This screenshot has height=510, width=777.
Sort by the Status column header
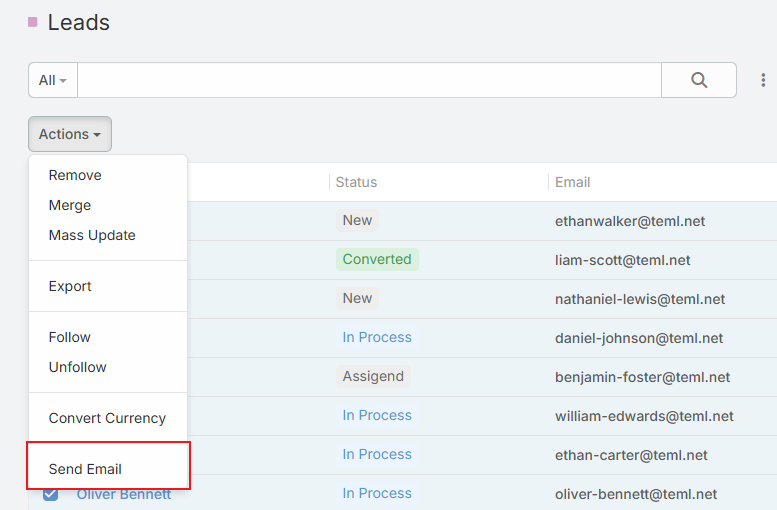[356, 182]
